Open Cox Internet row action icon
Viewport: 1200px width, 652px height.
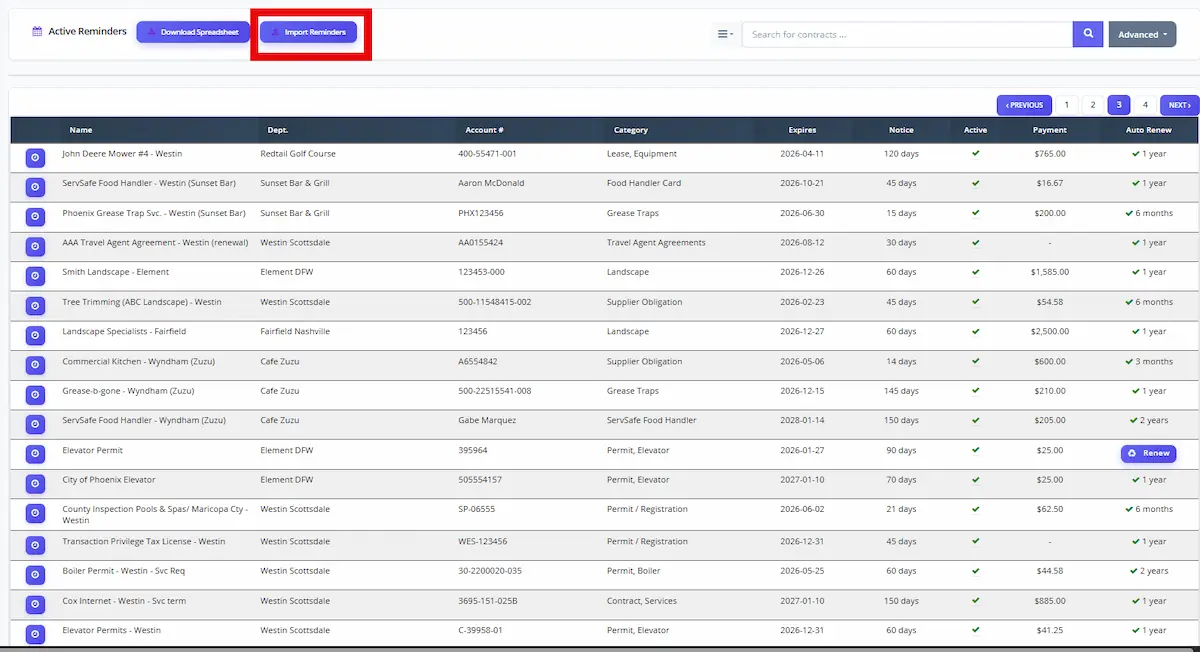tap(35, 604)
